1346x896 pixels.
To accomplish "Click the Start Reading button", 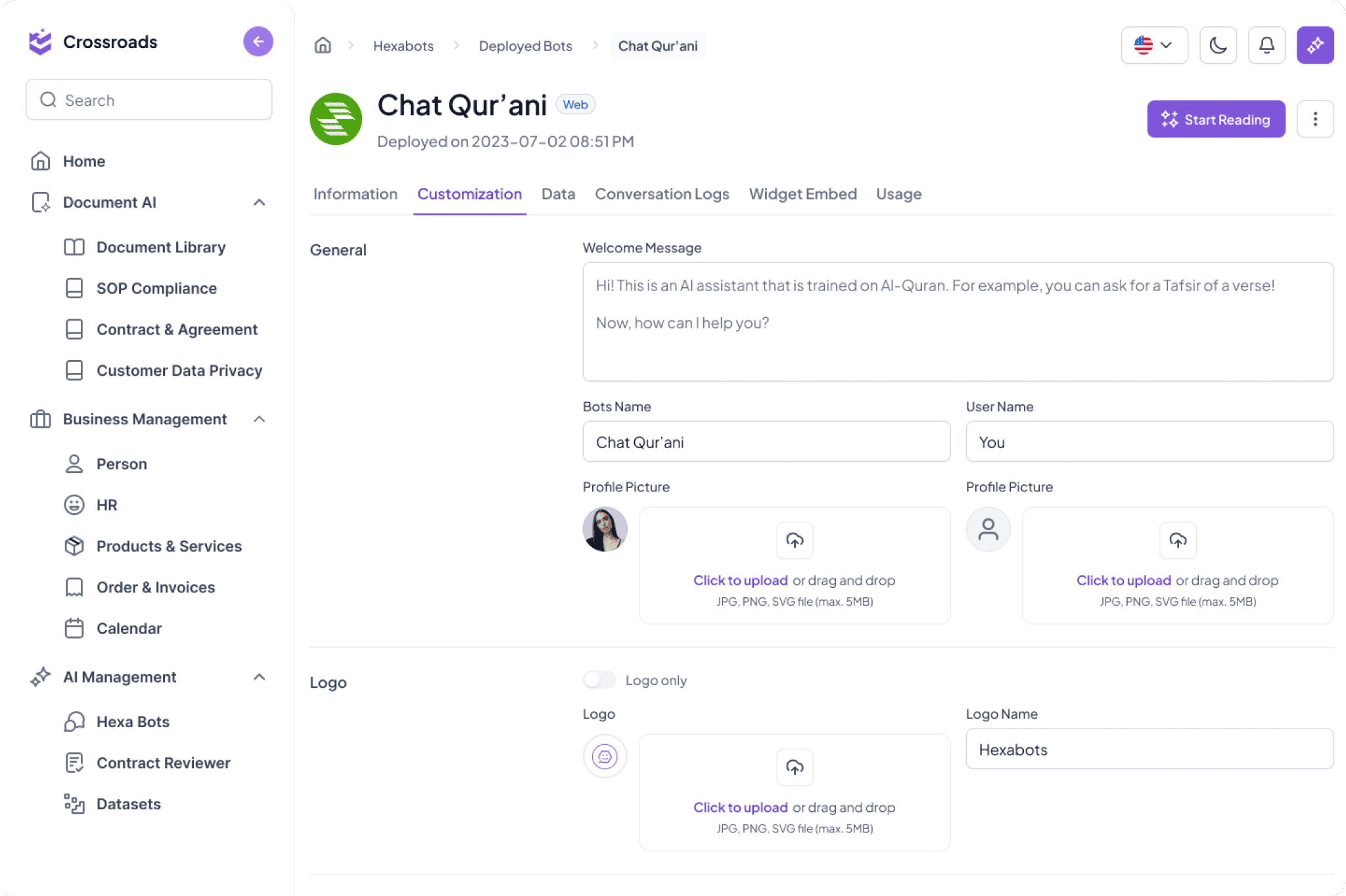I will pyautogui.click(x=1215, y=119).
